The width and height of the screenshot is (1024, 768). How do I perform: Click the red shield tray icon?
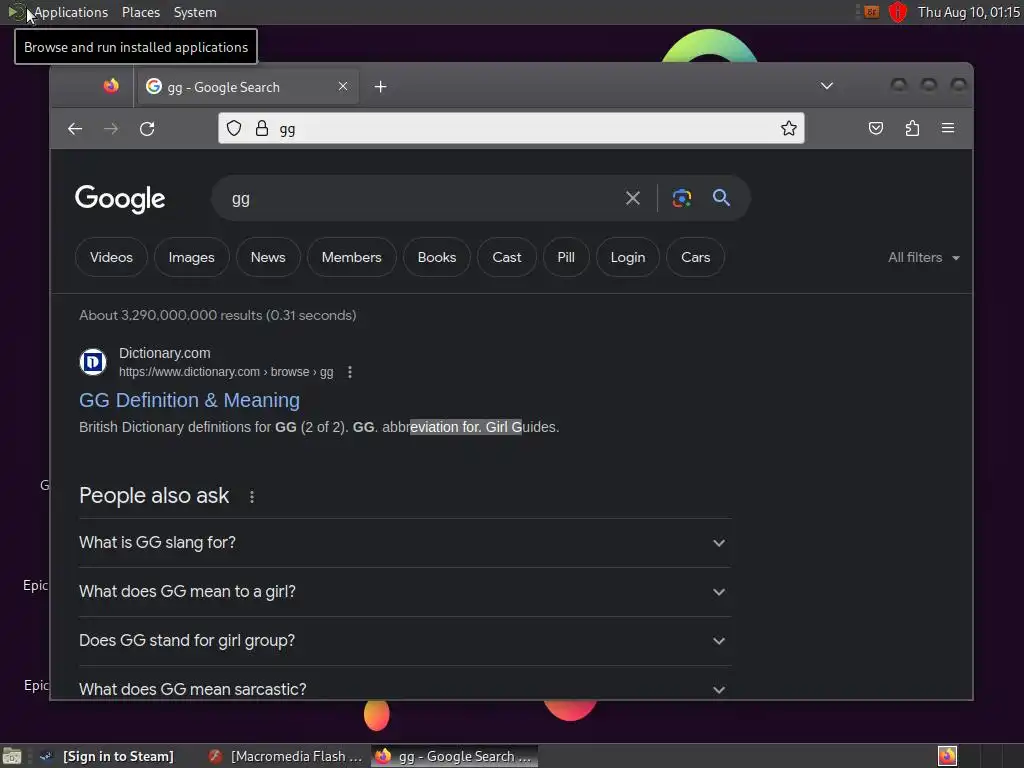898,12
